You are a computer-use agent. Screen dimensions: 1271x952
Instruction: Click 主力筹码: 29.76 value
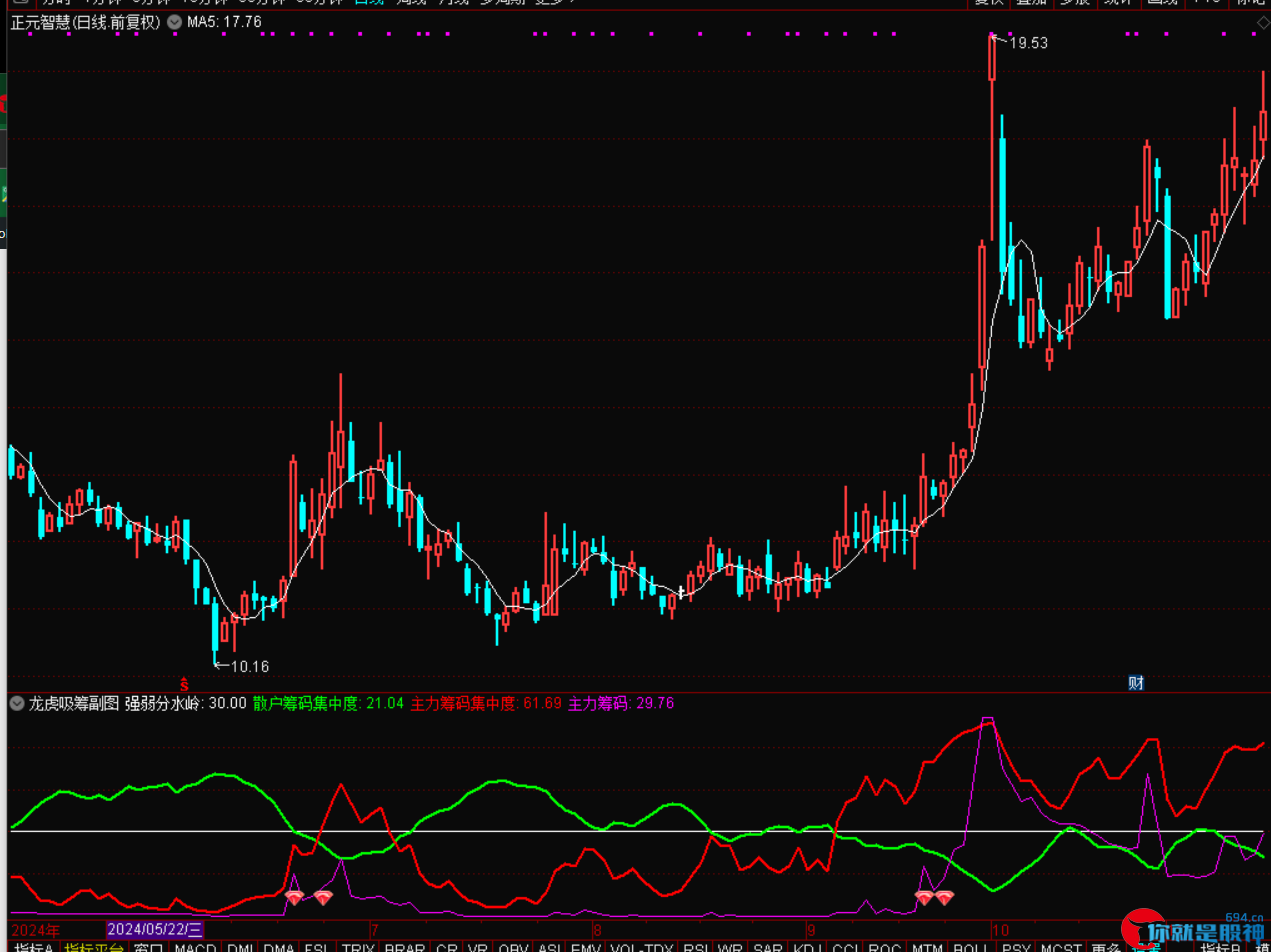621,703
